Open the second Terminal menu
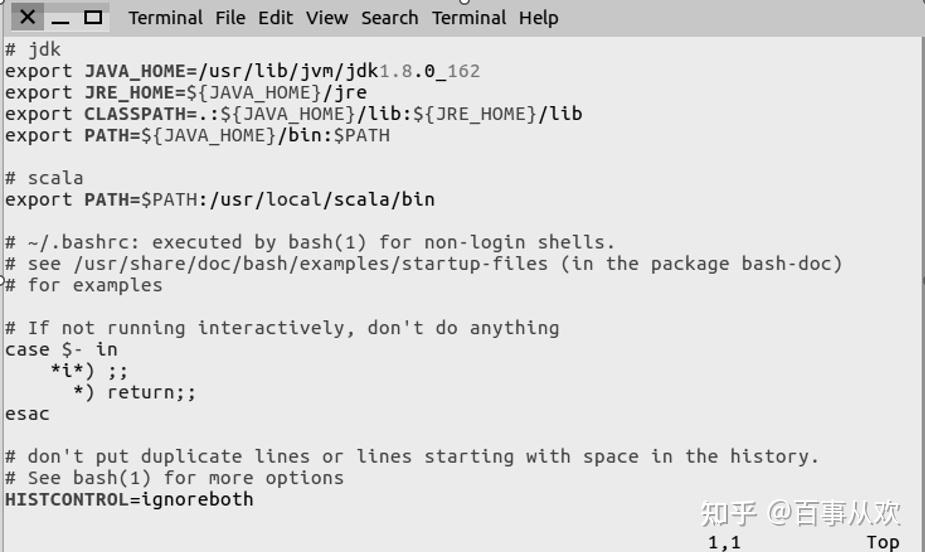Image resolution: width=925 pixels, height=552 pixels. pyautogui.click(x=468, y=18)
